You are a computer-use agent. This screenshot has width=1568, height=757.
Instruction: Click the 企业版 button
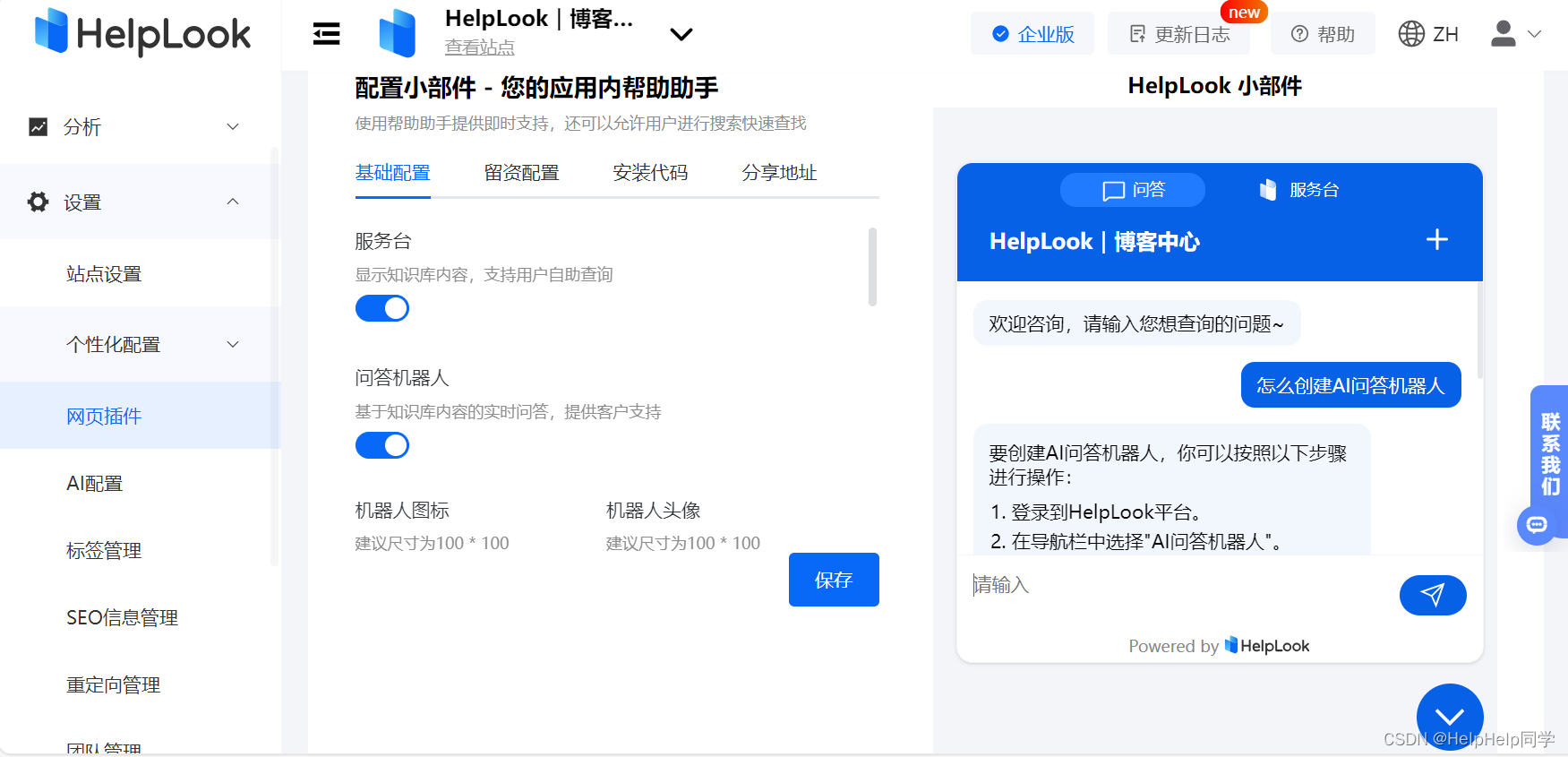1032,34
